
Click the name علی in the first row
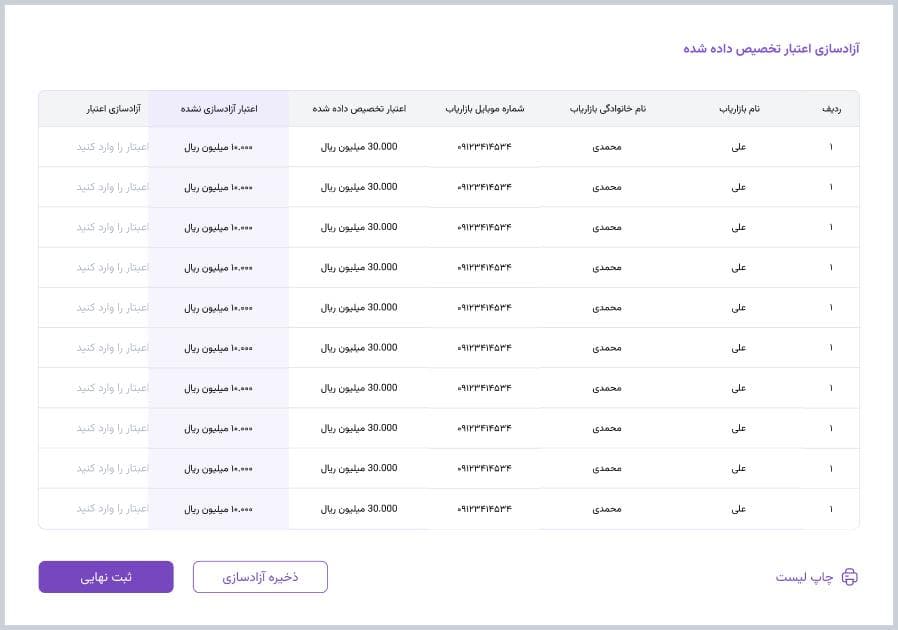pos(739,147)
